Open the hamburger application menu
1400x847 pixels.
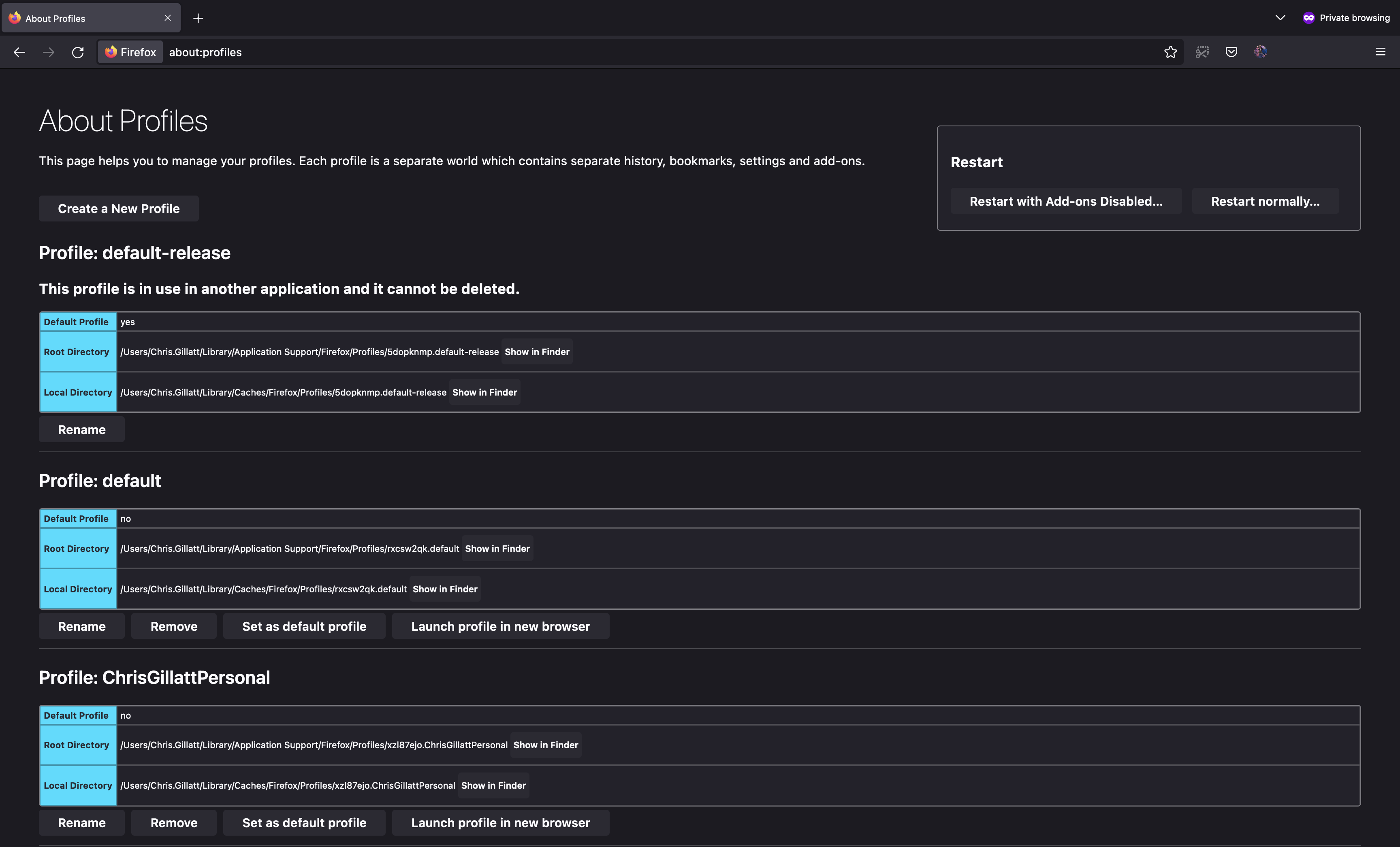(x=1380, y=52)
